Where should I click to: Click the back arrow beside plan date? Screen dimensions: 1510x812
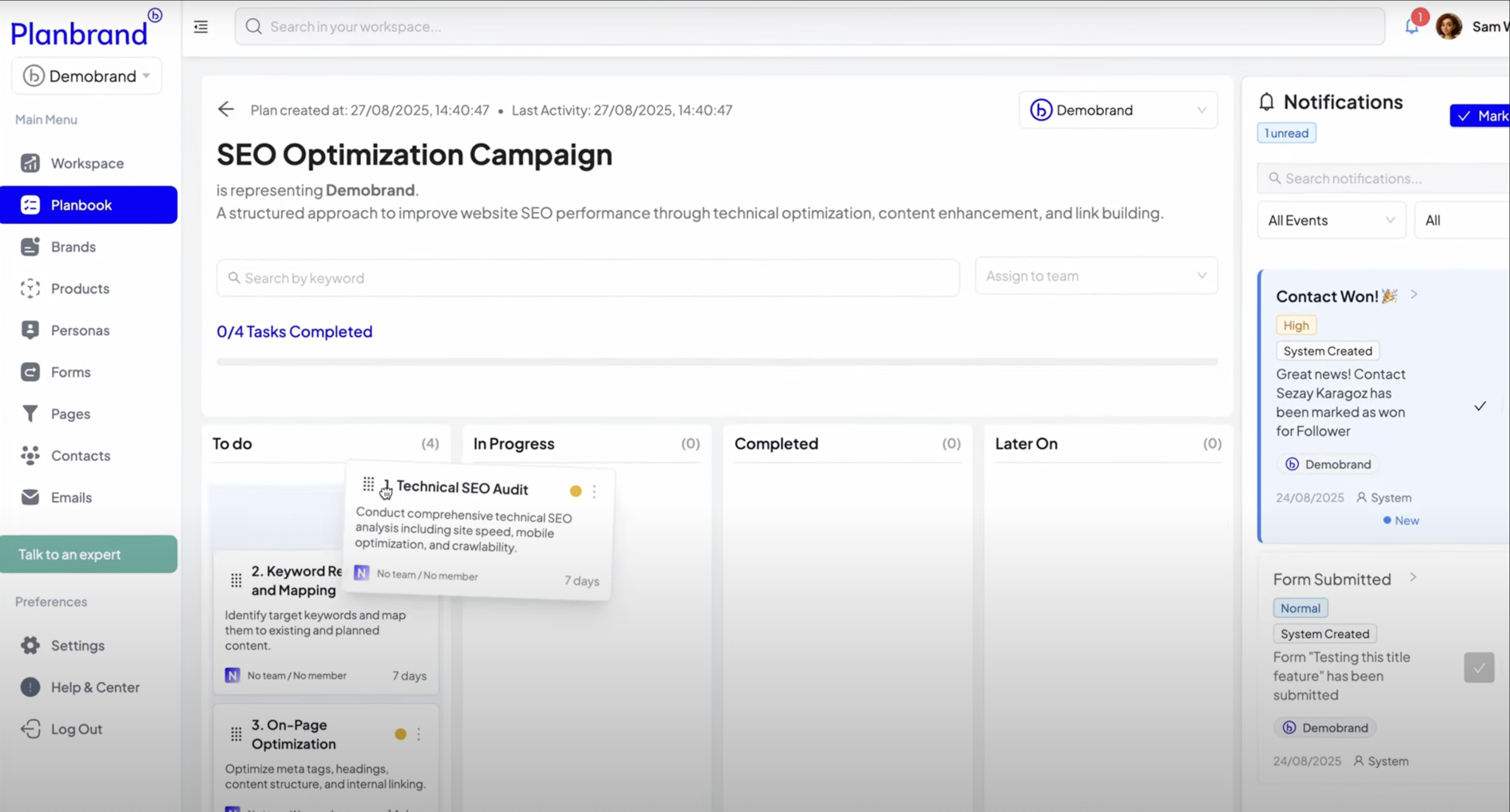[226, 109]
